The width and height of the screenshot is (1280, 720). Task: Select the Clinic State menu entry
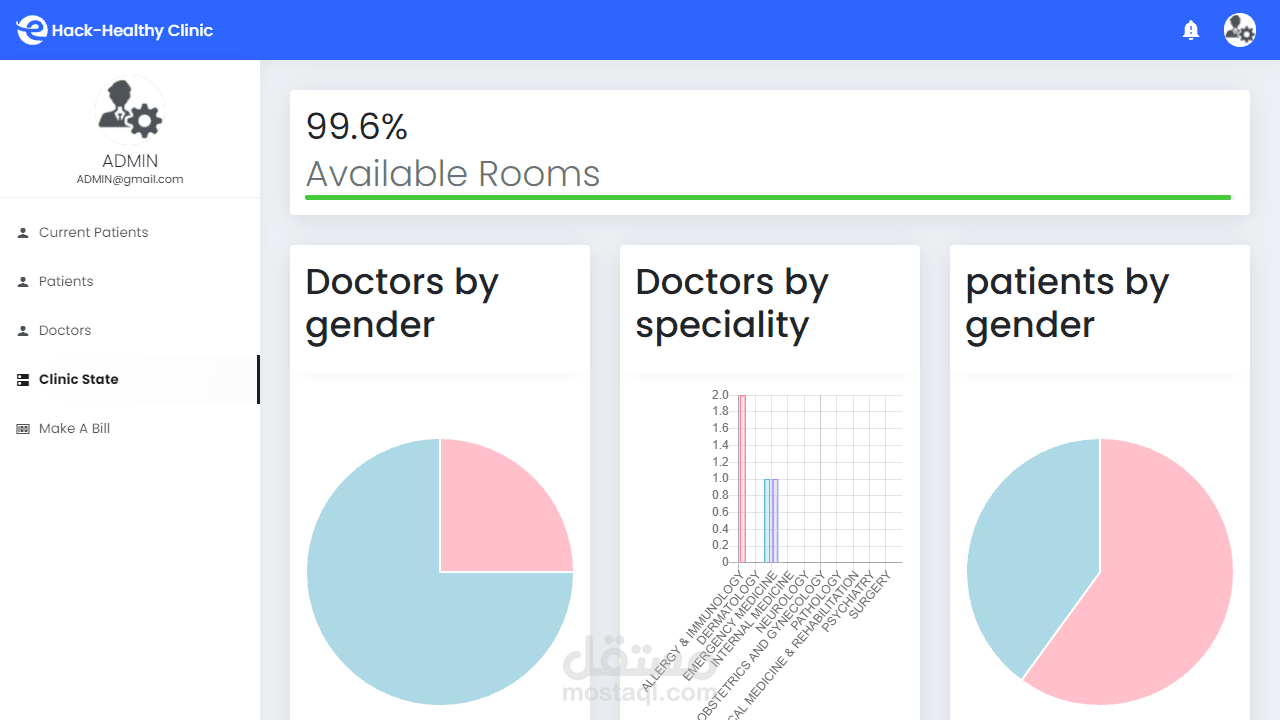(x=79, y=379)
